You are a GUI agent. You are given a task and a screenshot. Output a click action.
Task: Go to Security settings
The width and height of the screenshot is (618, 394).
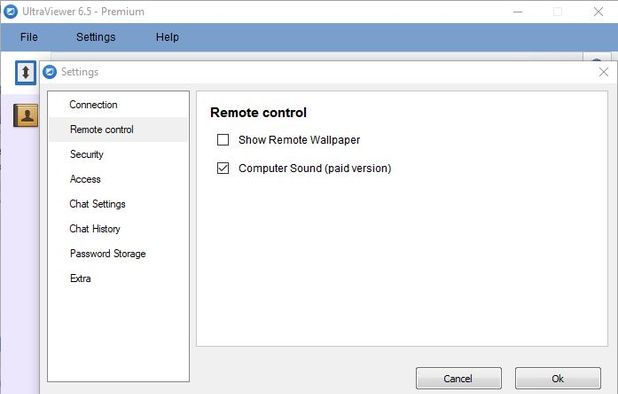pyautogui.click(x=118, y=154)
